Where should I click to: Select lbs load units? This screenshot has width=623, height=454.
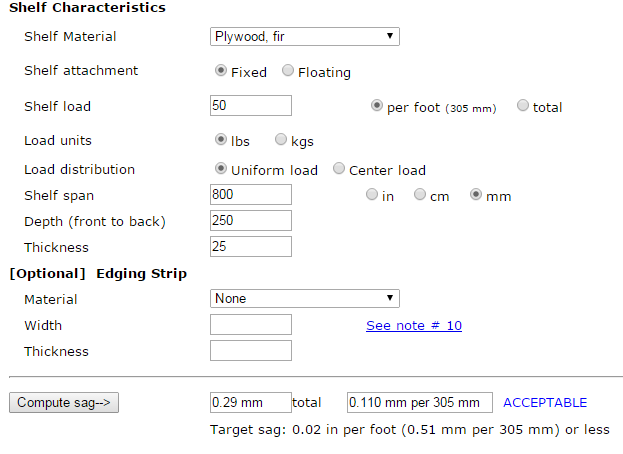tap(221, 140)
